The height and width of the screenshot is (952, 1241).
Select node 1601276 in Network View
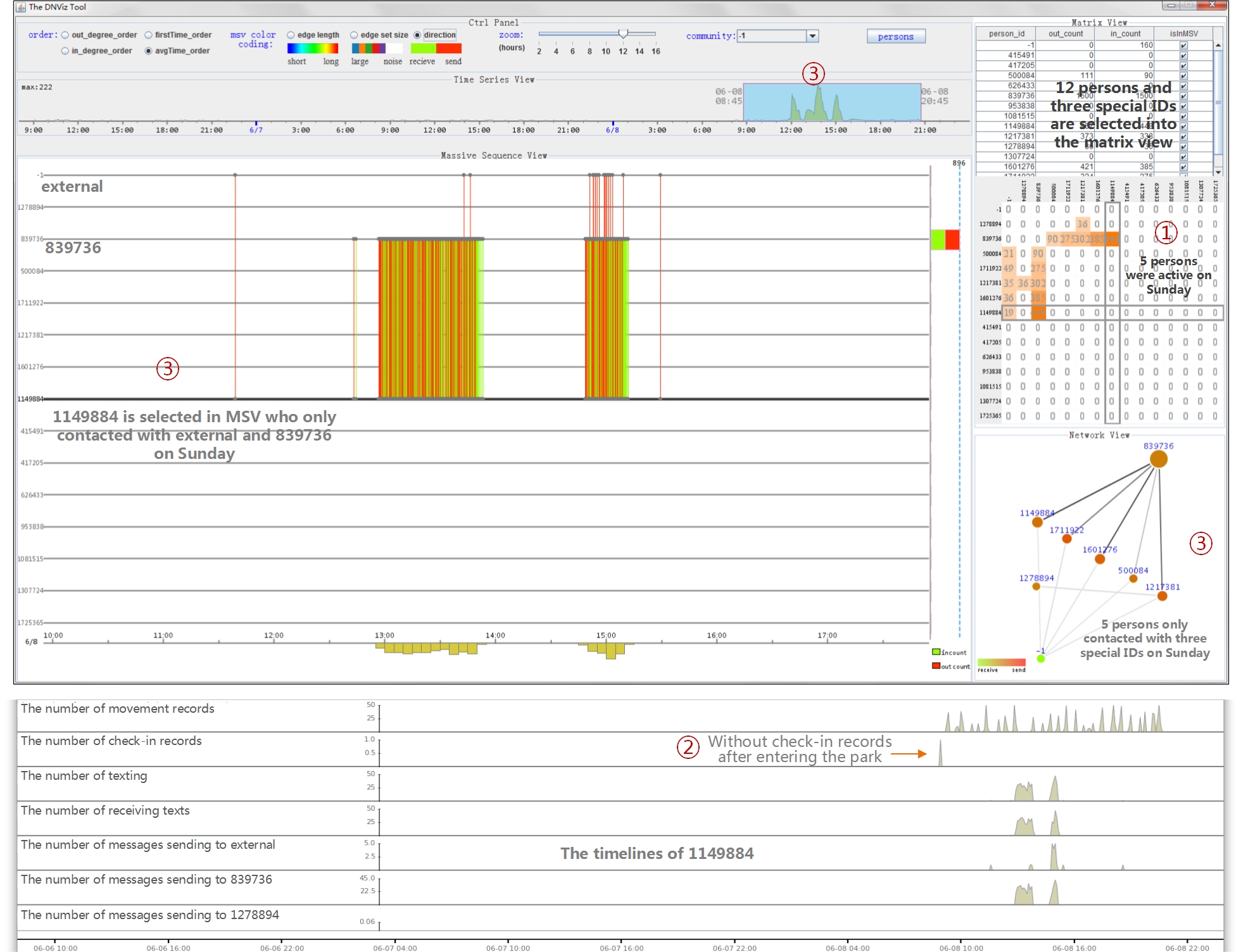[x=1100, y=559]
